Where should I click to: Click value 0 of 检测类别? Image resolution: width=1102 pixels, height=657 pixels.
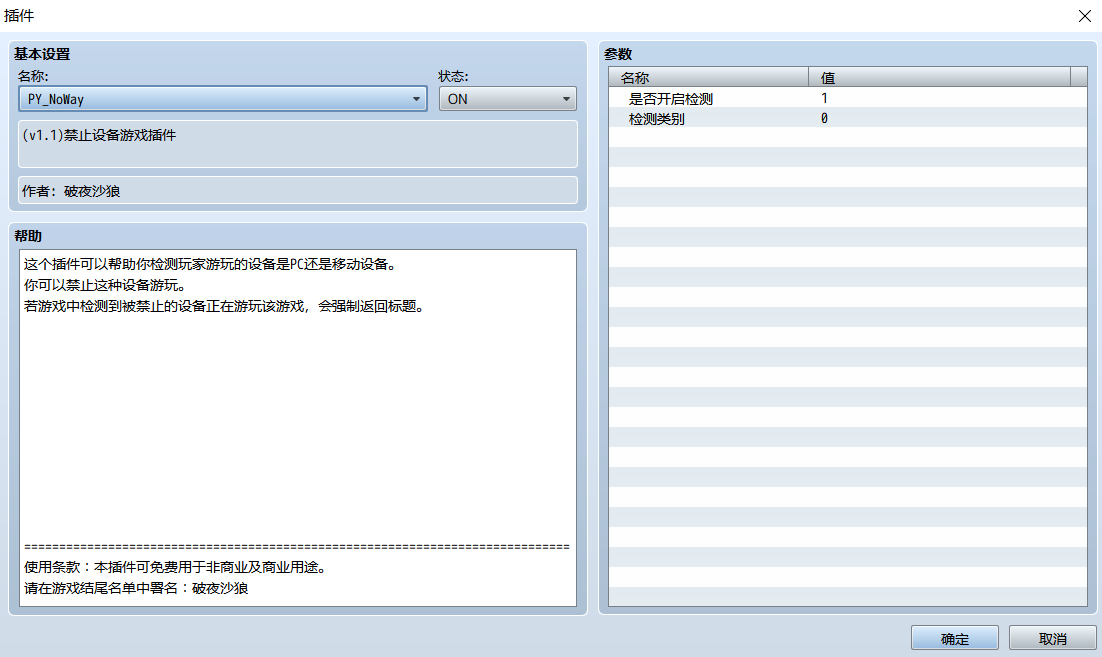click(x=824, y=118)
